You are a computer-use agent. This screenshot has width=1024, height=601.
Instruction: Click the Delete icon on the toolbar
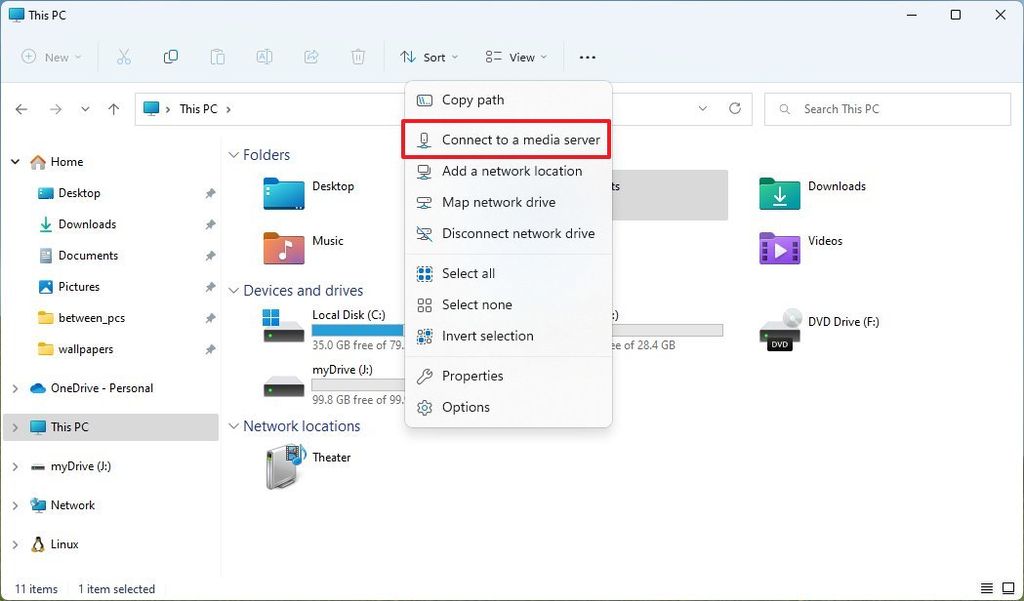(x=357, y=57)
